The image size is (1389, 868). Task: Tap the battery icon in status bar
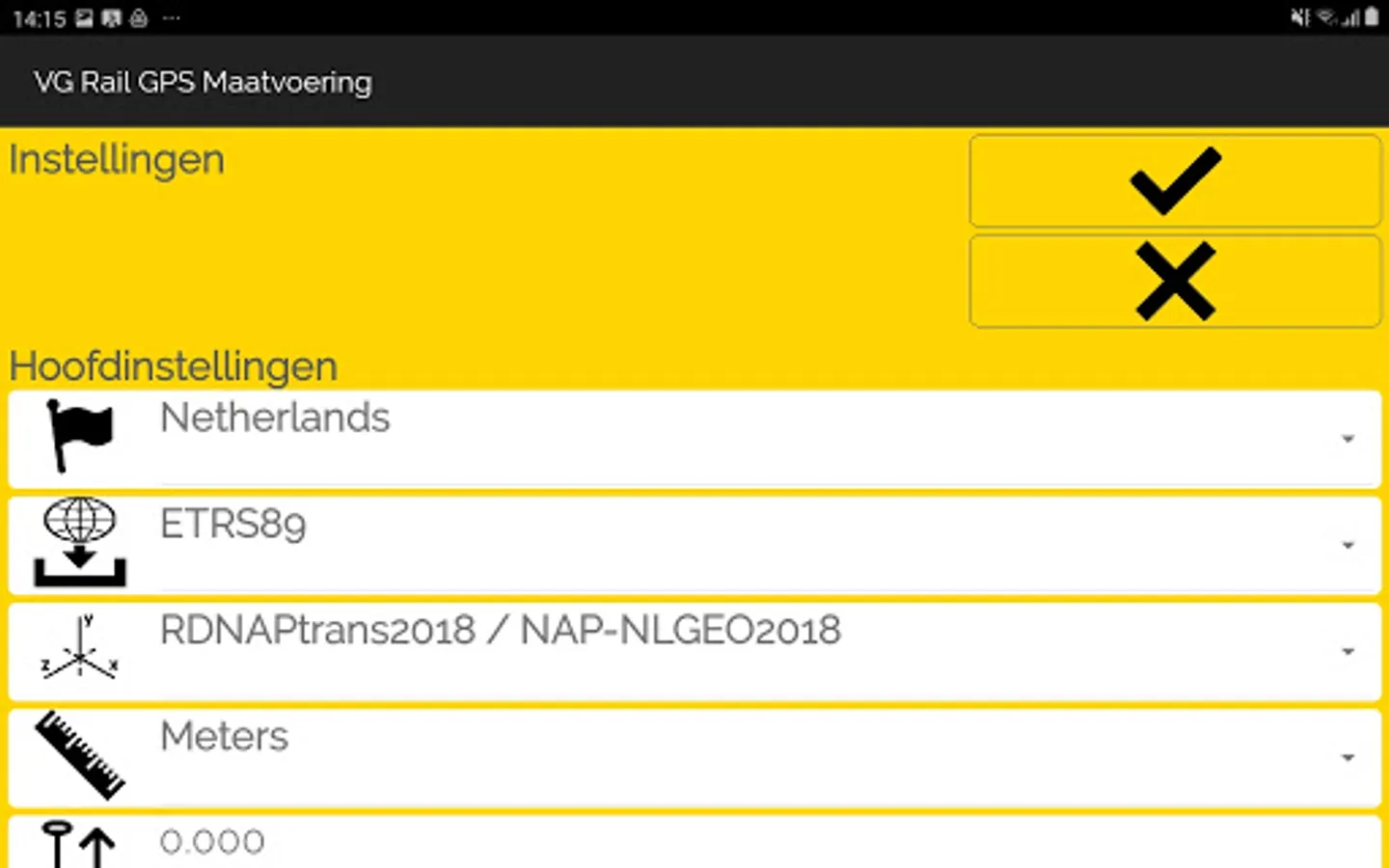(1372, 17)
